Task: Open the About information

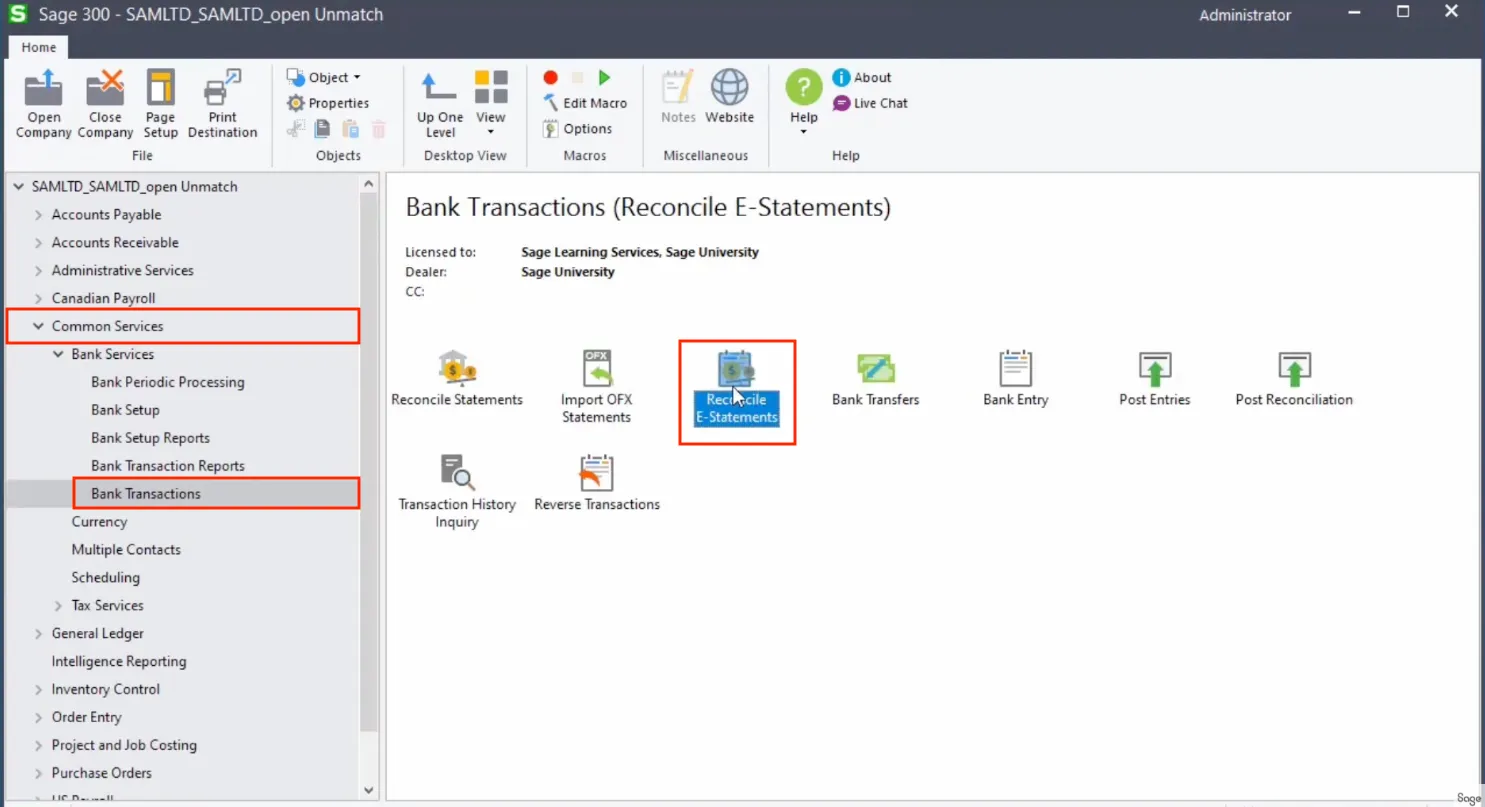Action: 862,77
